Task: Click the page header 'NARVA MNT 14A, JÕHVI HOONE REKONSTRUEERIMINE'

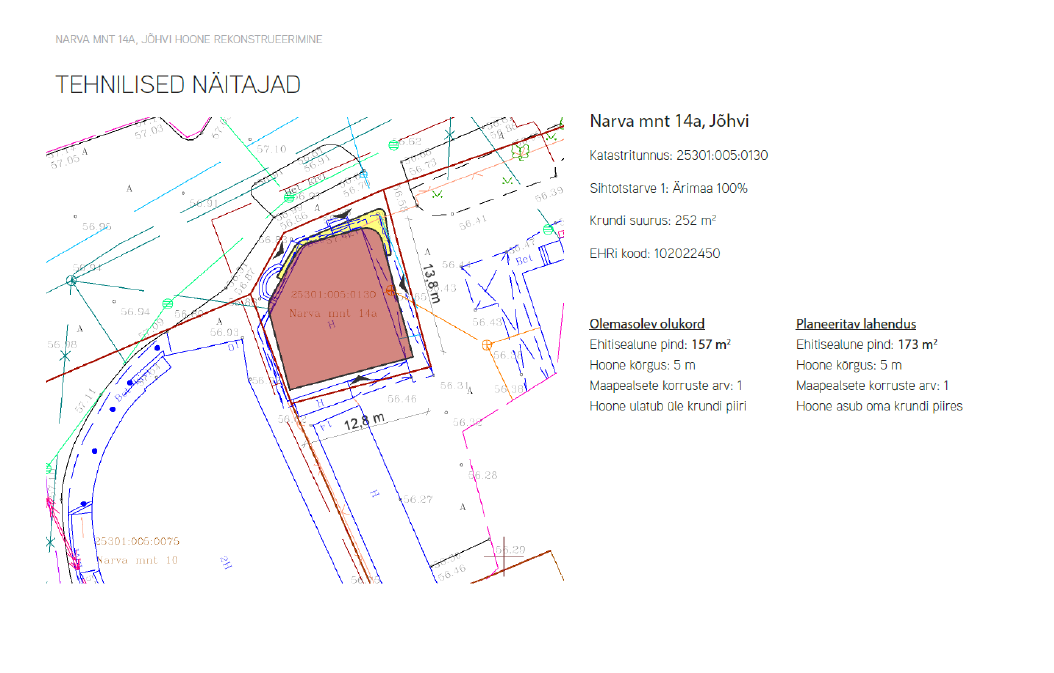Action: (189, 39)
